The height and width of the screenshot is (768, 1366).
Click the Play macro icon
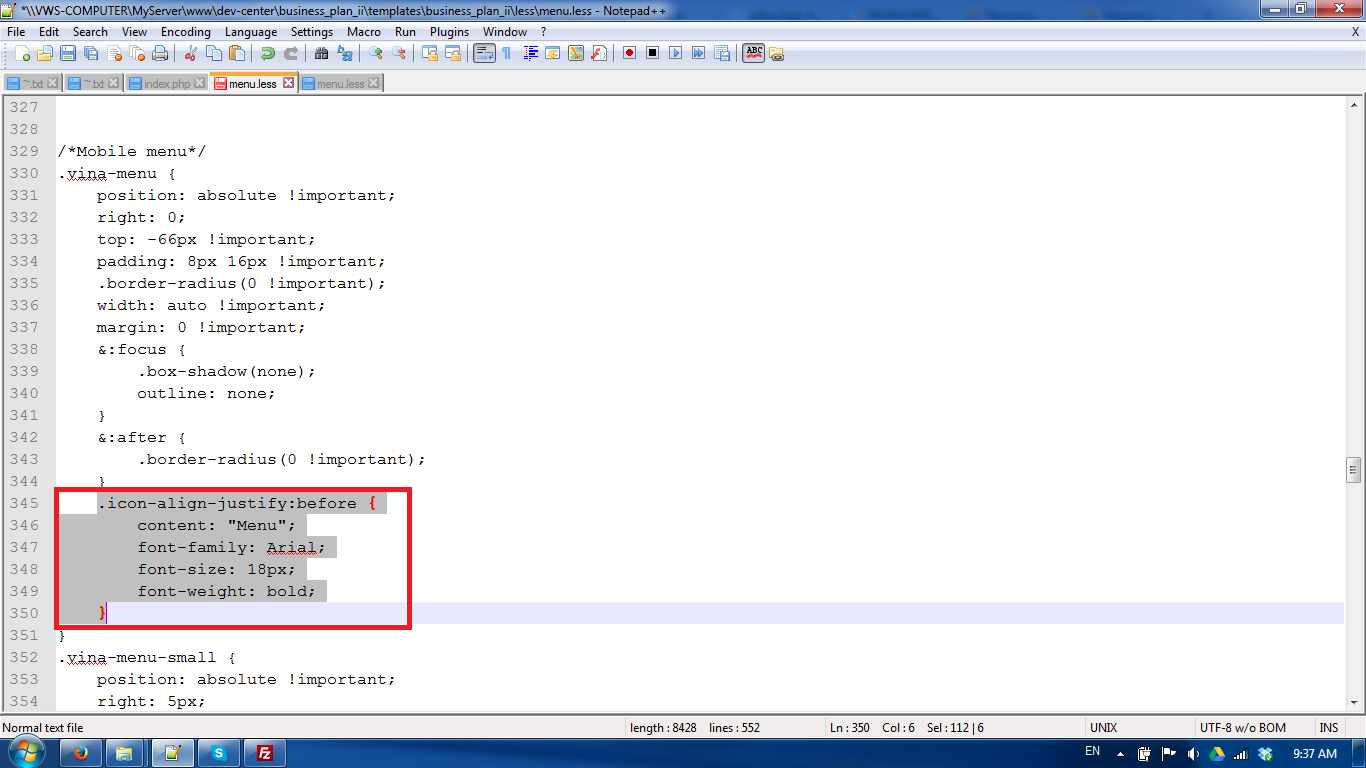click(x=675, y=53)
